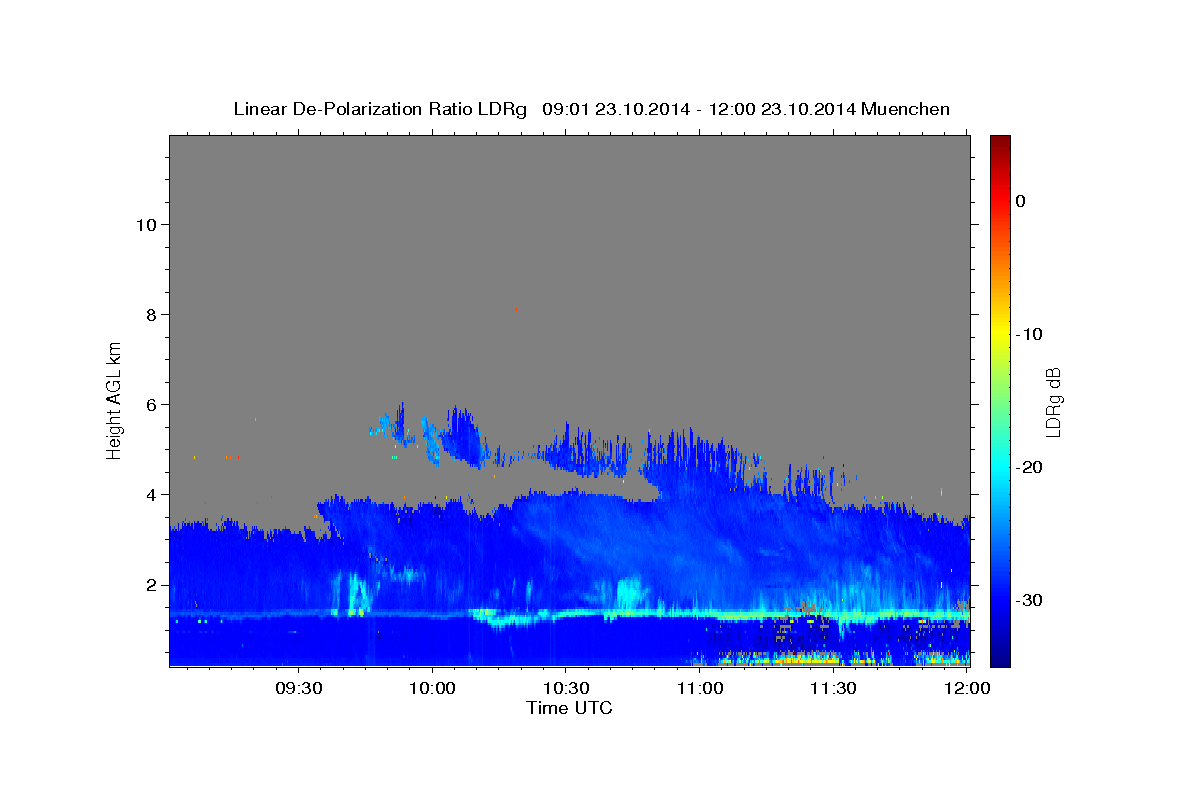This screenshot has width=1200, height=800.
Task: Click the "10:00" time tick label
Action: pos(432,688)
